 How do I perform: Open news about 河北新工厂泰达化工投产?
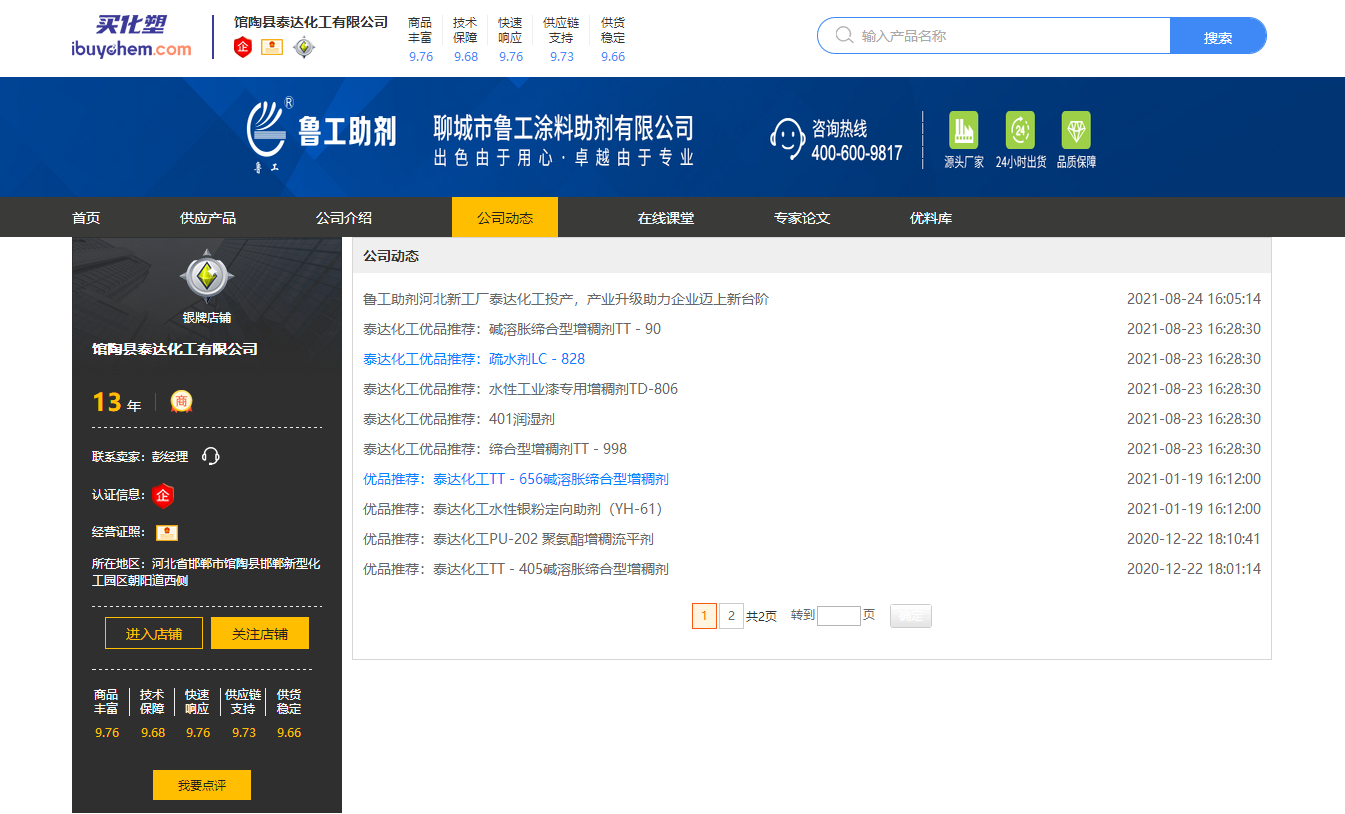click(566, 299)
